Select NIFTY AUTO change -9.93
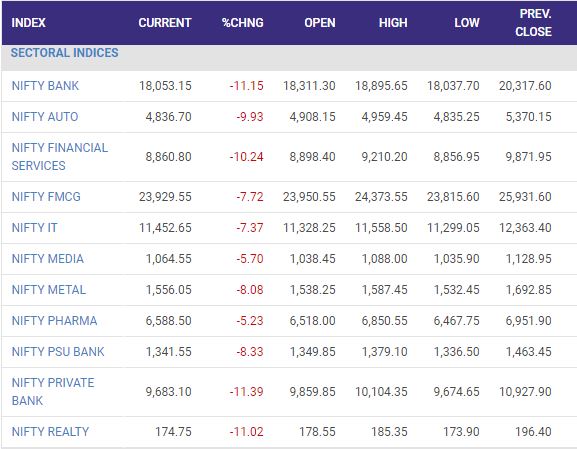Viewport: 577px width, 449px height. coord(250,117)
